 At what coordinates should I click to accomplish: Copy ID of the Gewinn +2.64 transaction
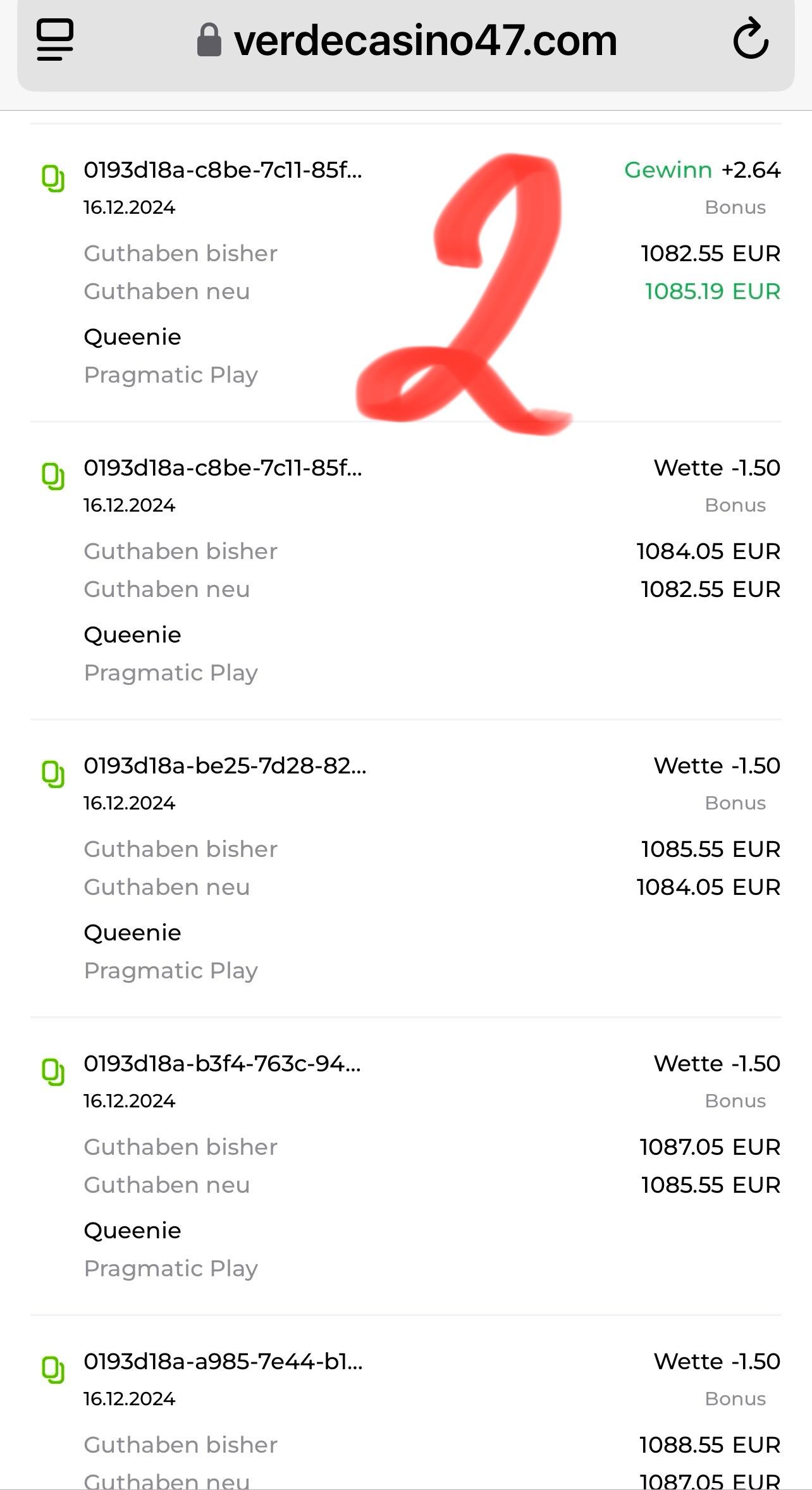[53, 178]
